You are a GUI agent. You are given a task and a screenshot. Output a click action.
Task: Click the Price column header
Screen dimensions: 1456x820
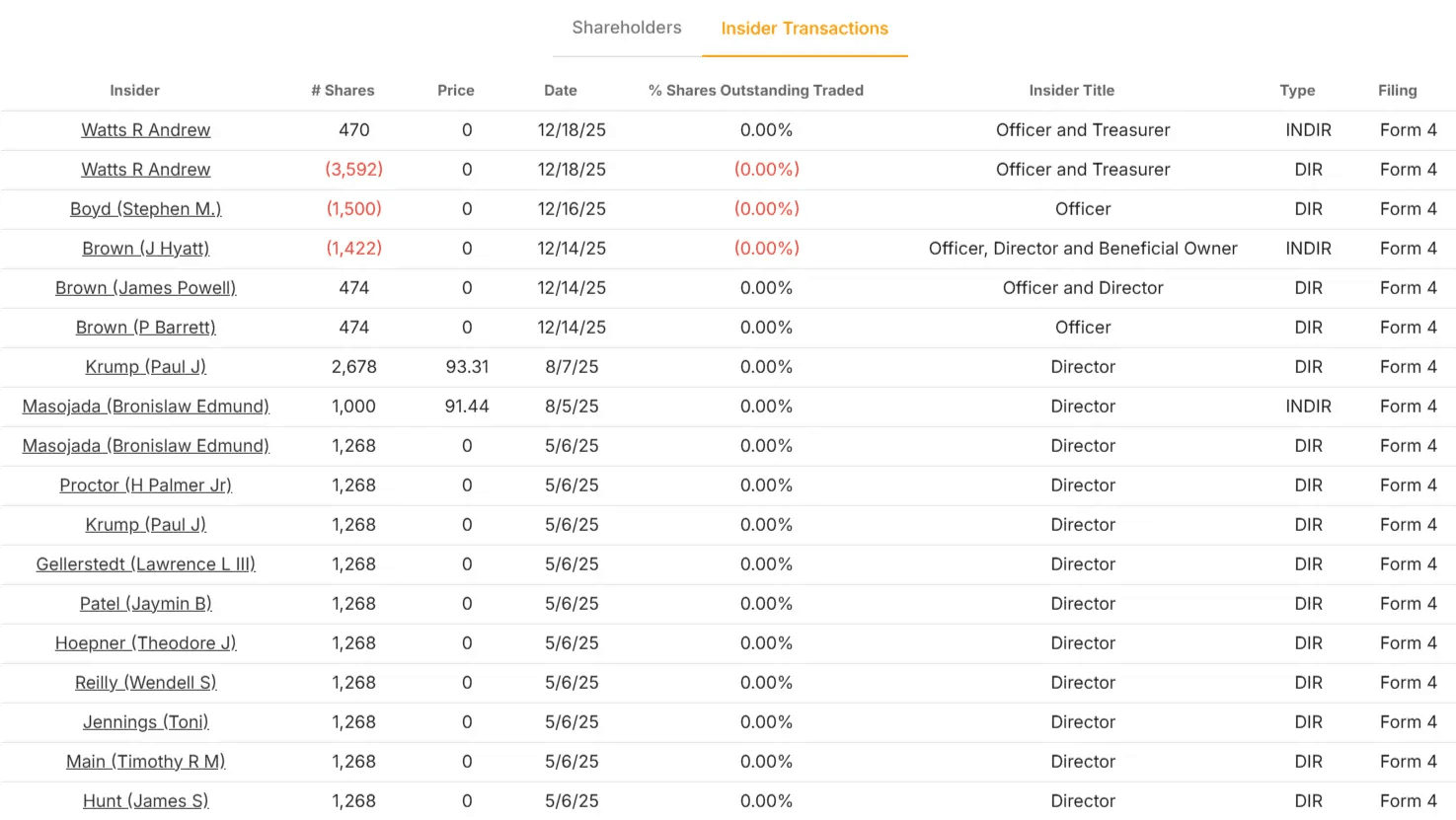456,90
